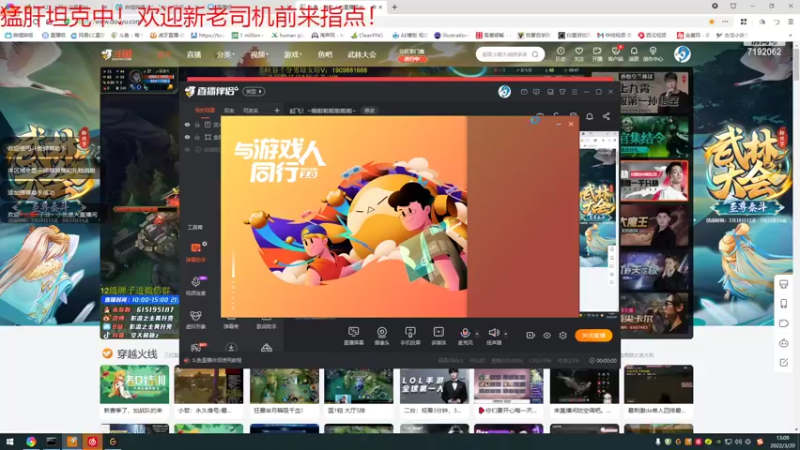Open the 春日特训 stream thumbnail
The width and height of the screenshot is (800, 450).
click(x=135, y=384)
